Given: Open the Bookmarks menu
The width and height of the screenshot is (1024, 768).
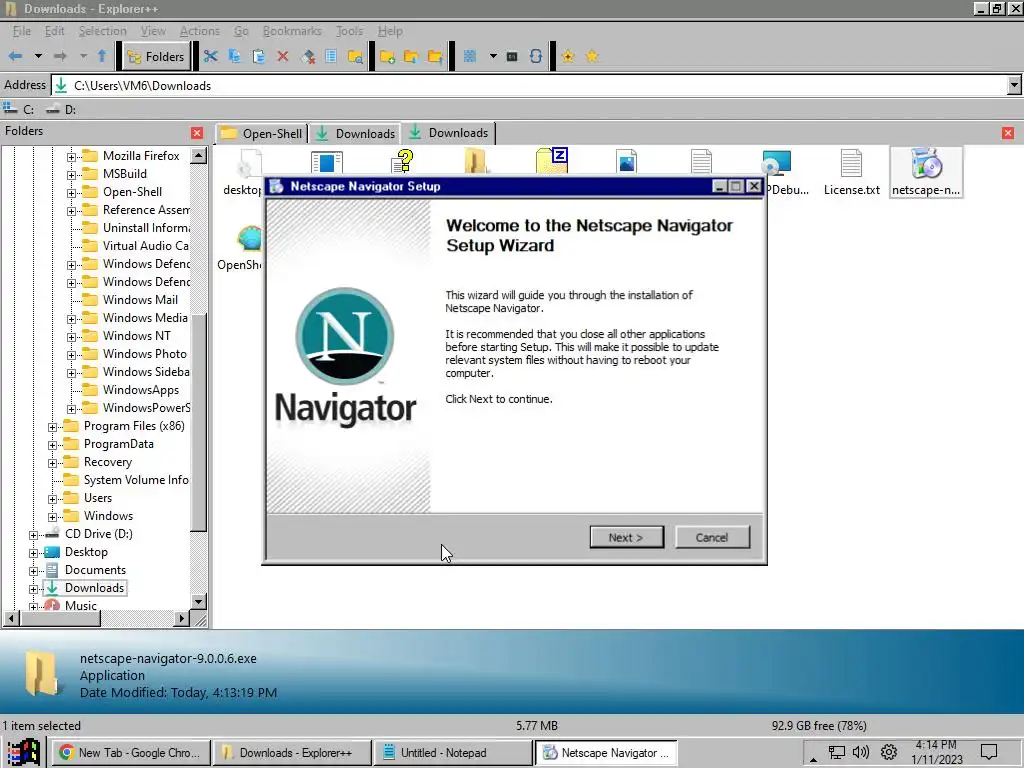Looking at the screenshot, I should [x=292, y=31].
